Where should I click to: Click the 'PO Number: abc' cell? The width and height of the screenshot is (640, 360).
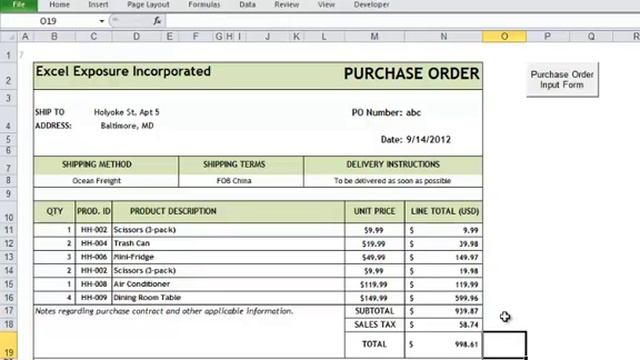(x=386, y=113)
